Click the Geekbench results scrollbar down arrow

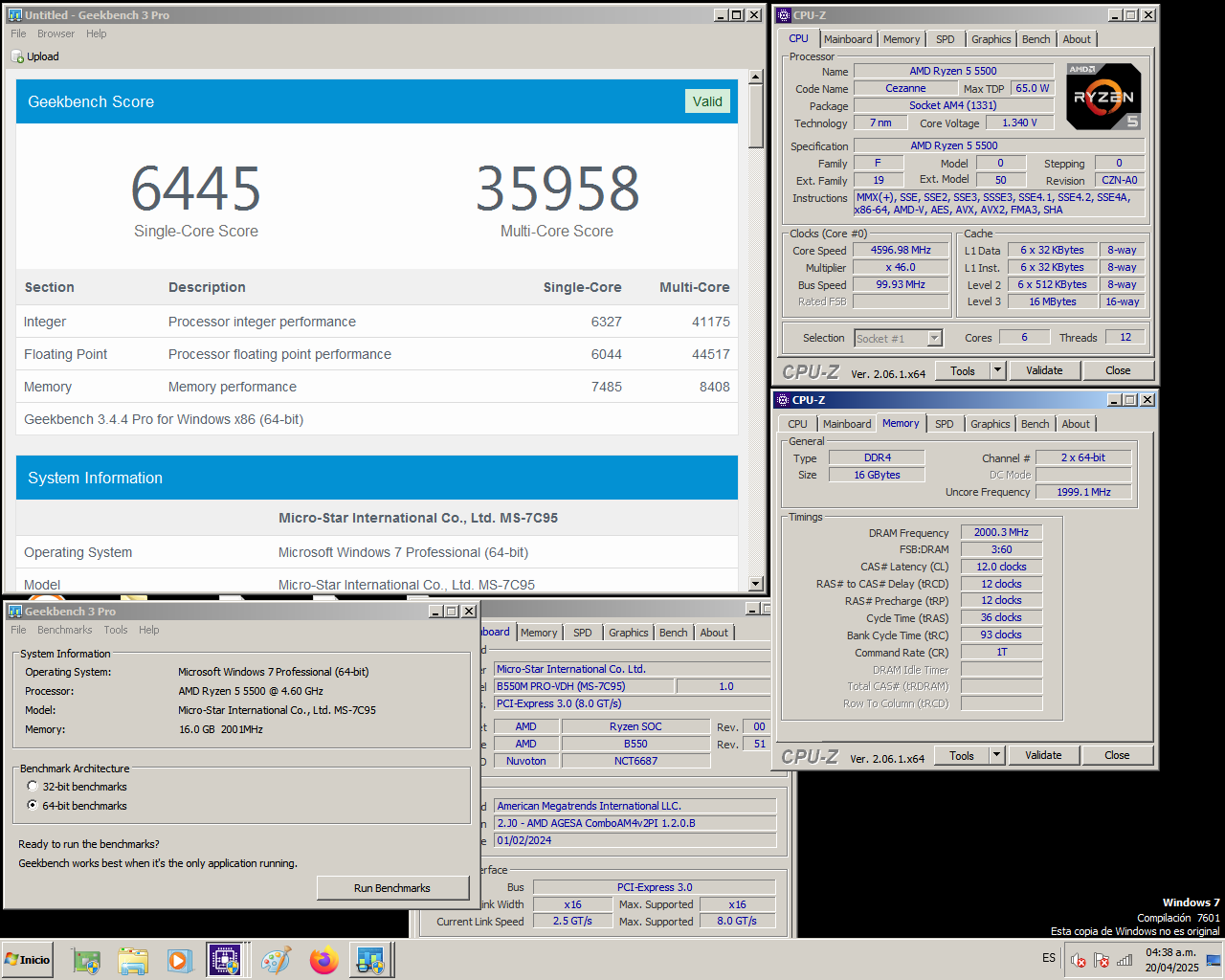pyautogui.click(x=756, y=584)
